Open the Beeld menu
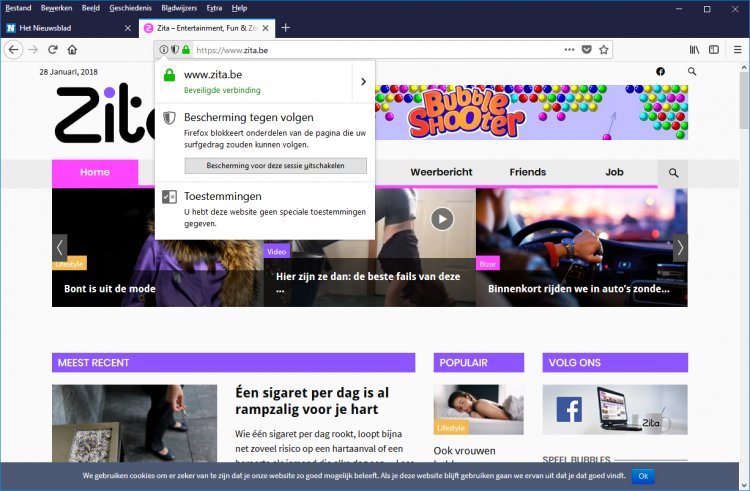The width and height of the screenshot is (750, 491). (x=90, y=8)
